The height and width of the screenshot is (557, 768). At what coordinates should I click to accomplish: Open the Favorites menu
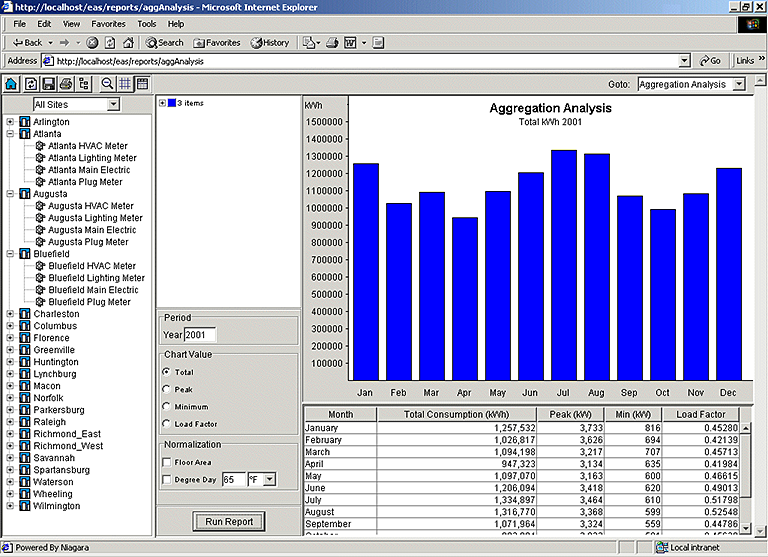108,23
